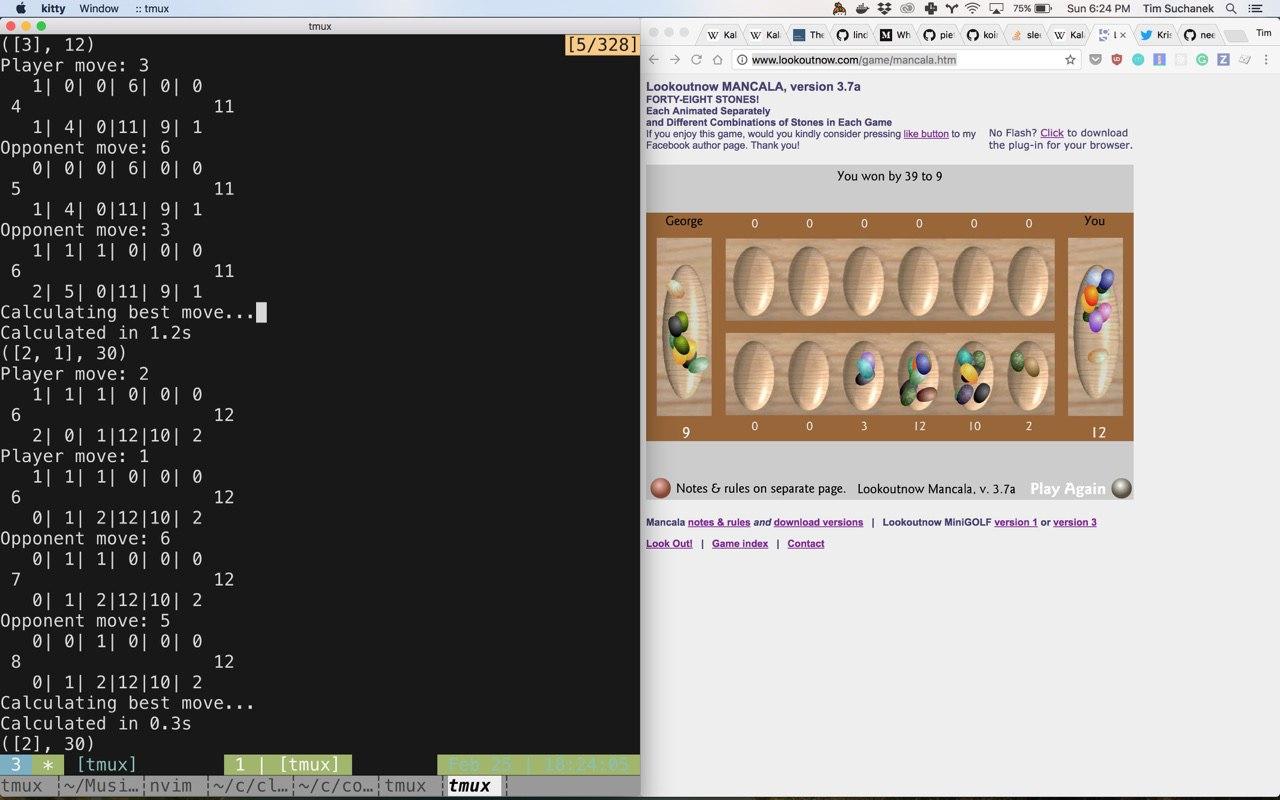Click the Play Again button

click(x=1068, y=489)
